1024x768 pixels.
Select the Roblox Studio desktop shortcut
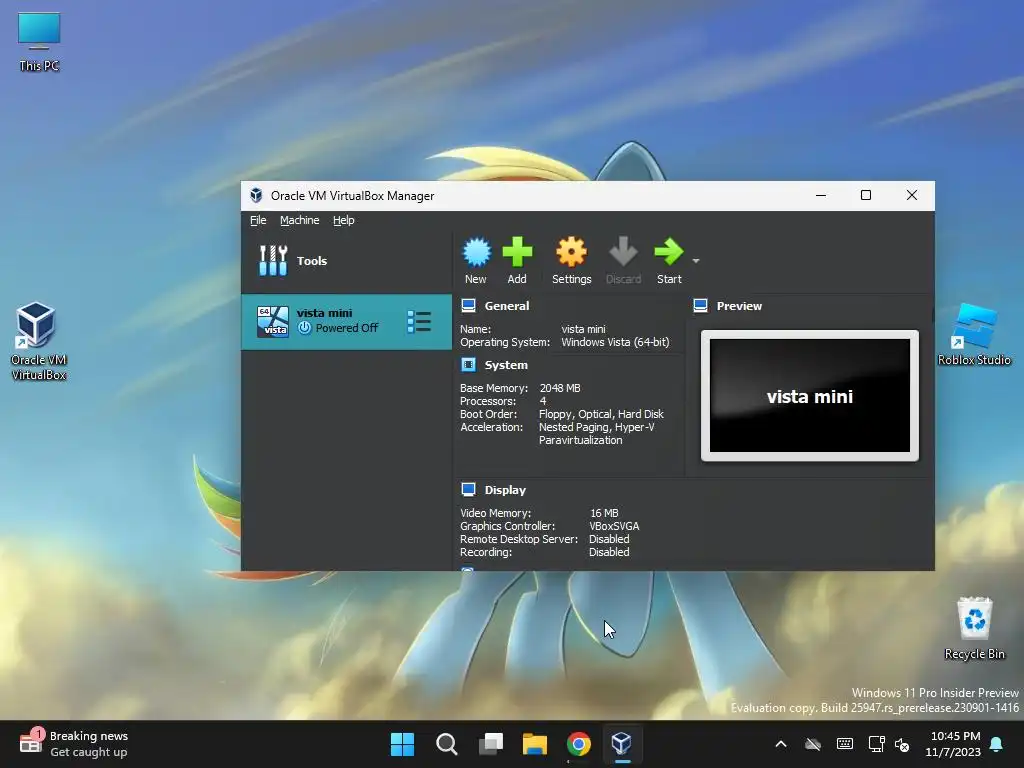974,334
